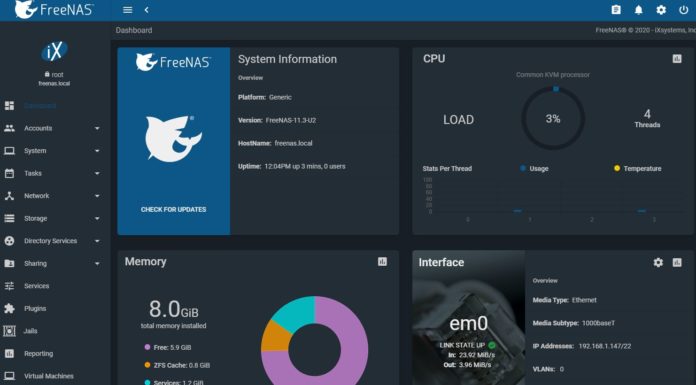696x385 pixels.
Task: Expand the System menu arrow
Action: coord(97,151)
